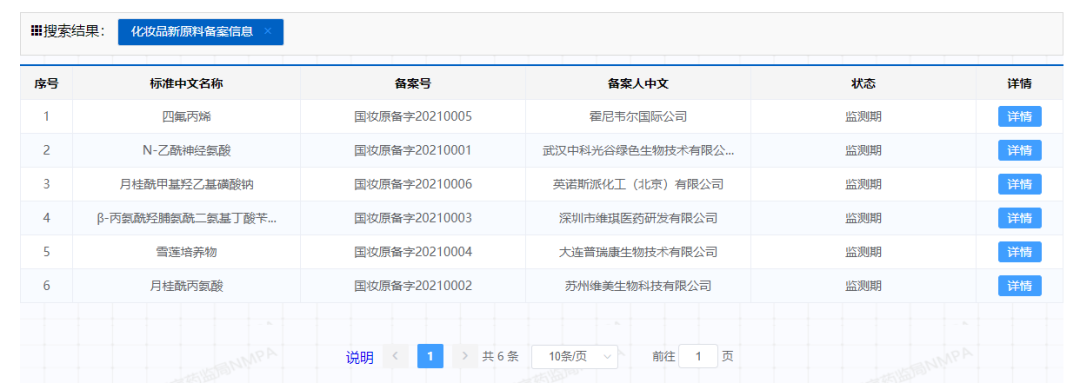Click the 前往 page number input field

(x=698, y=356)
